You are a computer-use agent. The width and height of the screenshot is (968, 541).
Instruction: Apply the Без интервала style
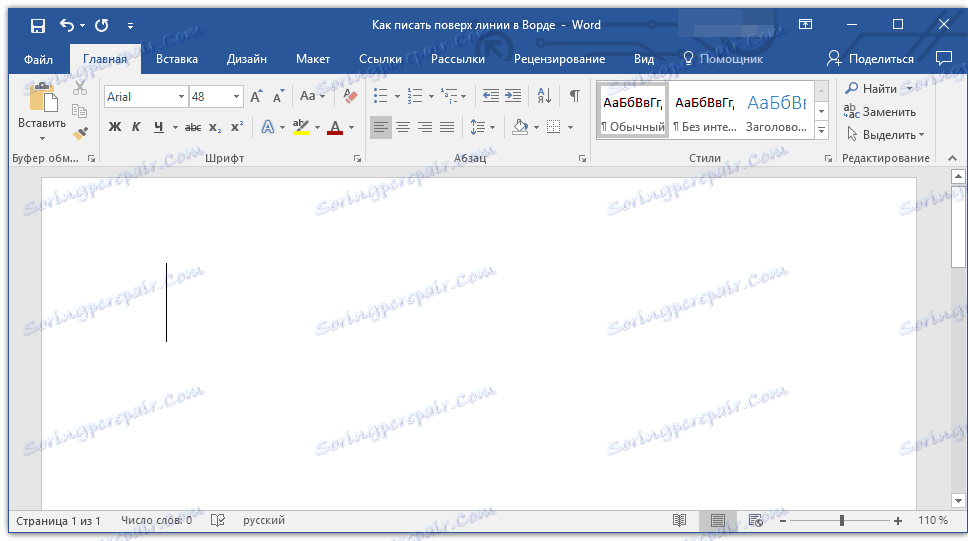coord(704,111)
